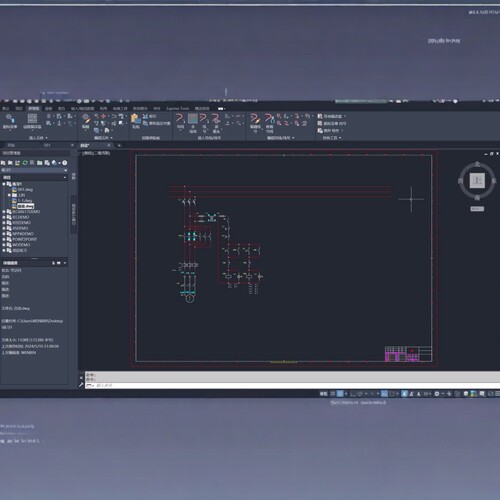
Task: Add a new drawing tab with plus button
Action: point(119,145)
